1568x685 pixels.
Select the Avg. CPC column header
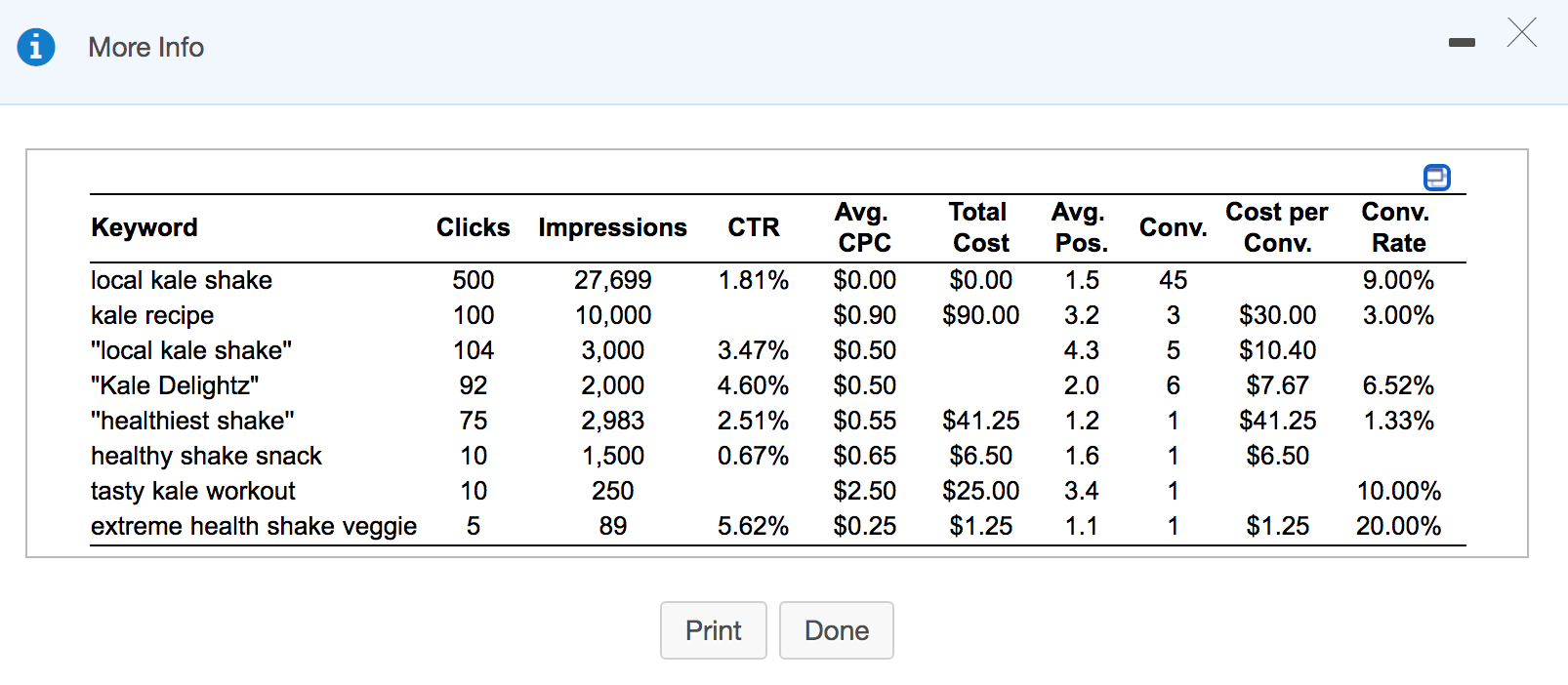[x=864, y=227]
